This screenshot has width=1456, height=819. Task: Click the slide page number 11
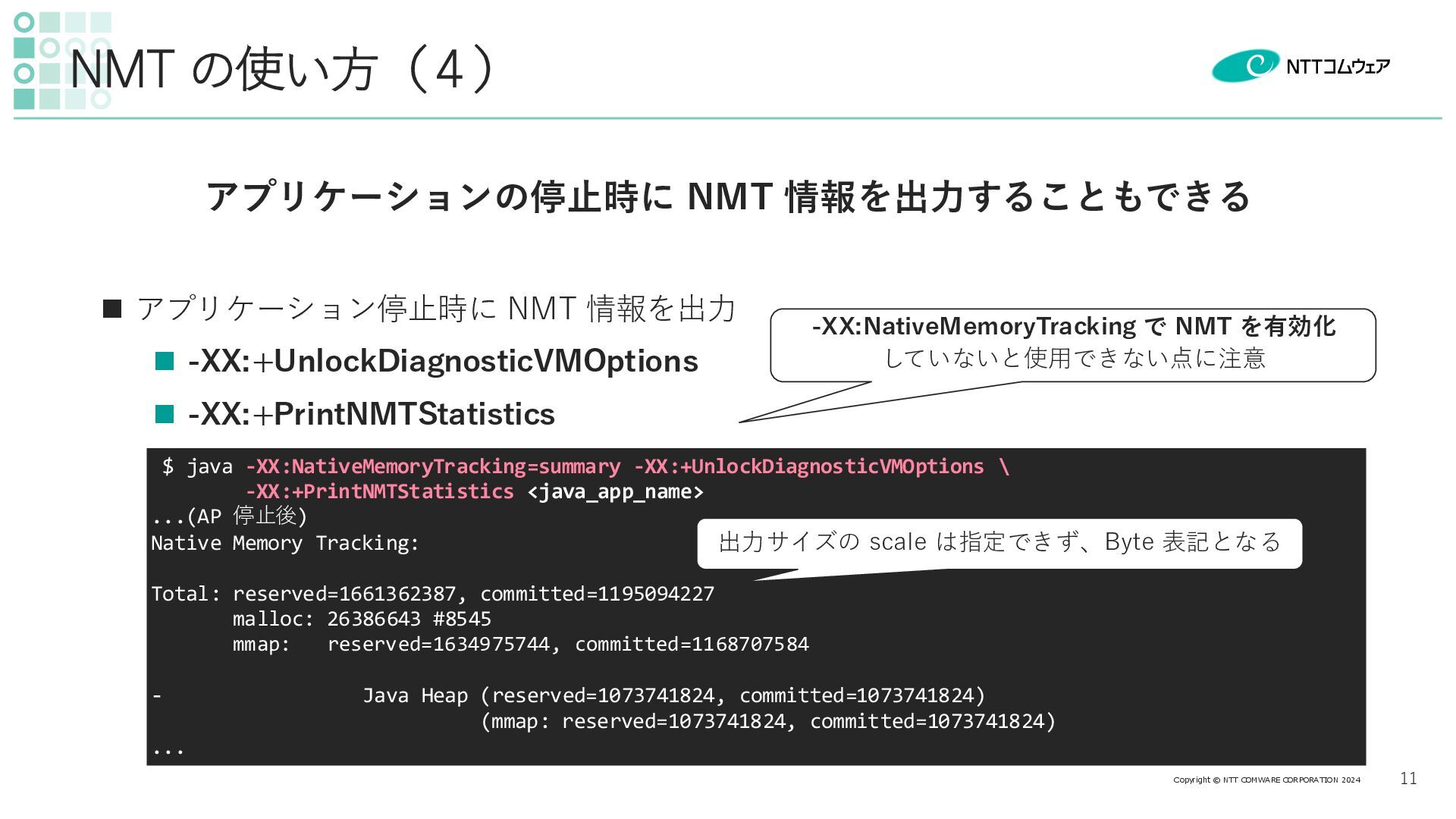(x=1408, y=779)
